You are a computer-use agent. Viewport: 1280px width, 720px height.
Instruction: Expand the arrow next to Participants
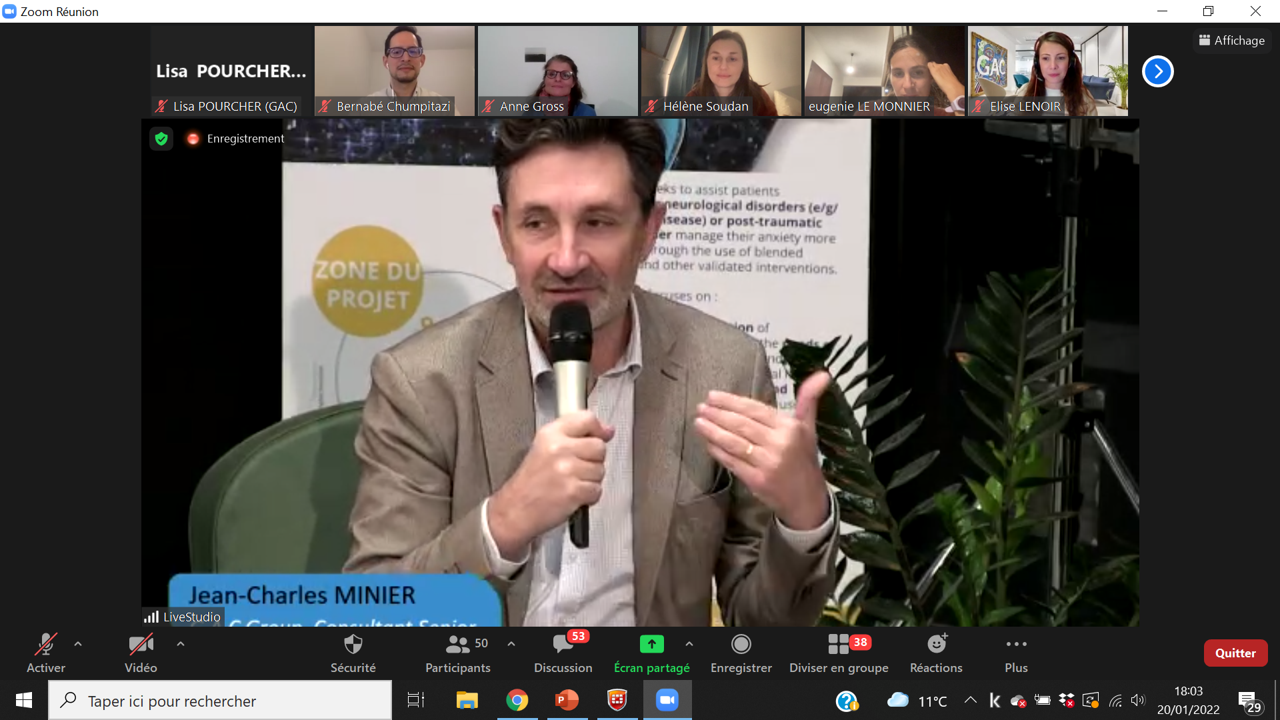(511, 644)
